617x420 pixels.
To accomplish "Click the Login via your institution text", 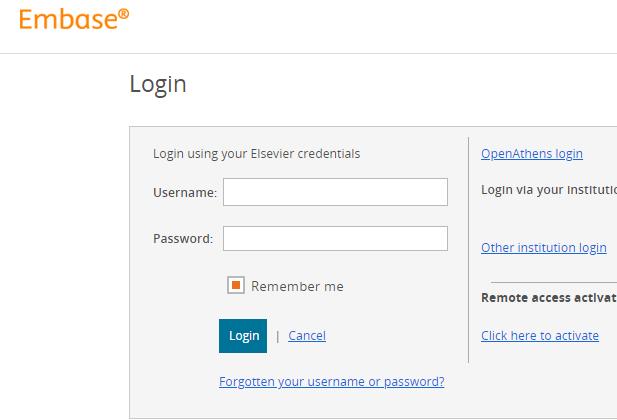I will coord(549,190).
